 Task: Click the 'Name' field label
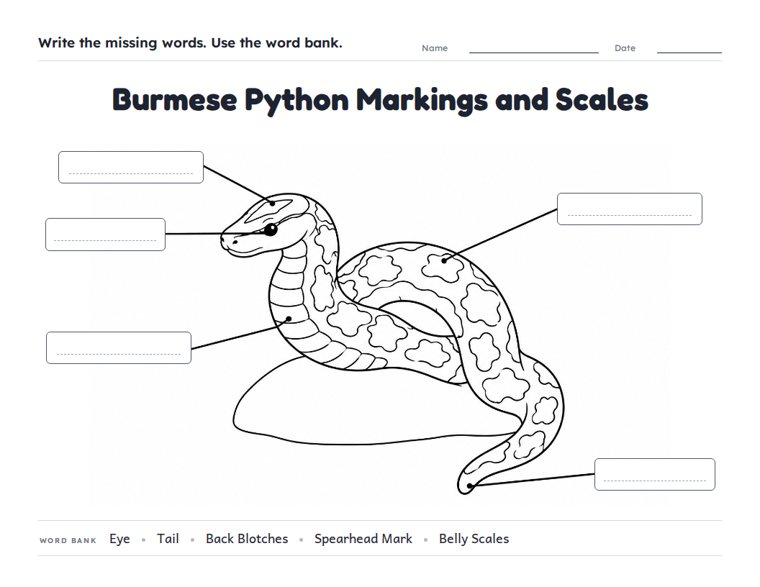click(434, 48)
